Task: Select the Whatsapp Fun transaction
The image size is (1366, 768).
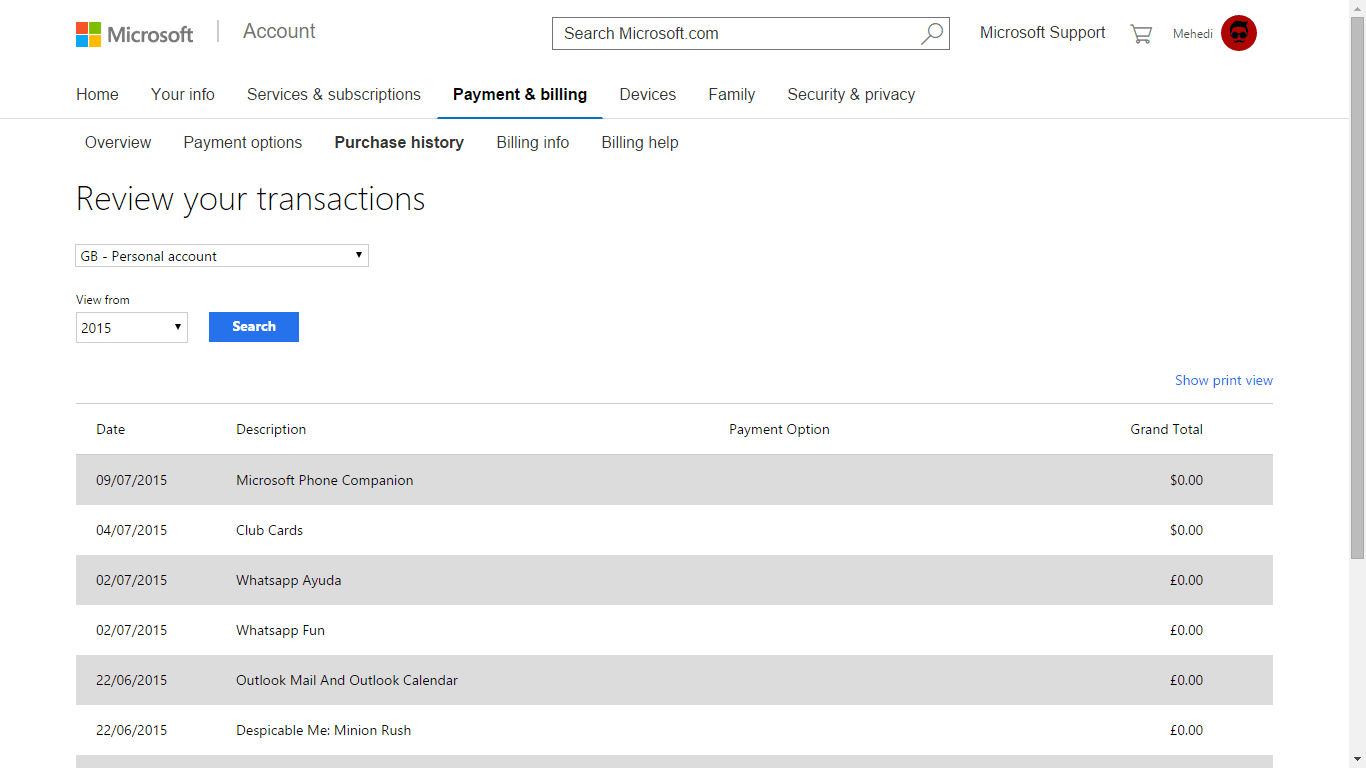Action: point(674,630)
